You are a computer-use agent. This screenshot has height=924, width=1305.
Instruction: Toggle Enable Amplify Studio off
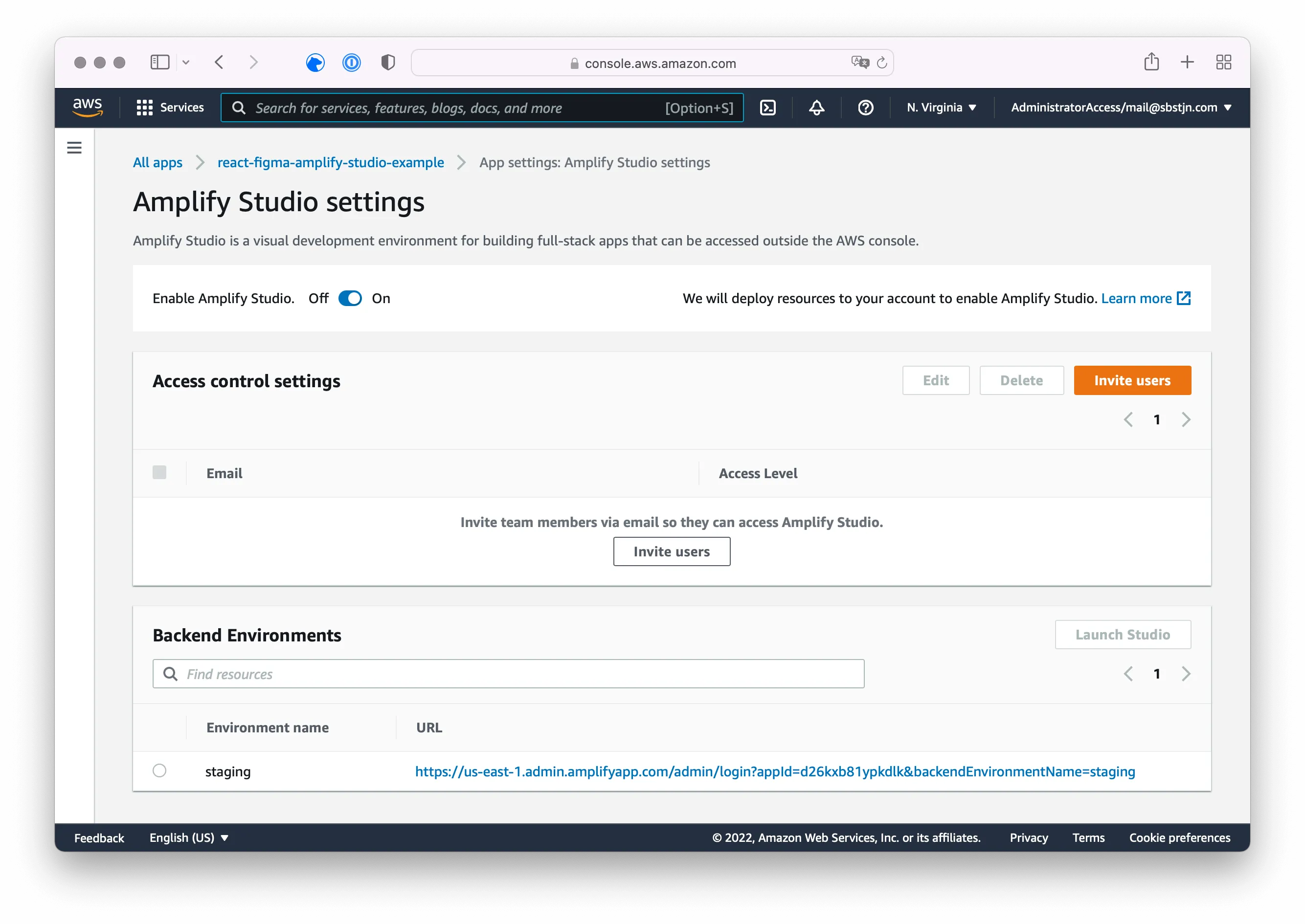click(350, 298)
